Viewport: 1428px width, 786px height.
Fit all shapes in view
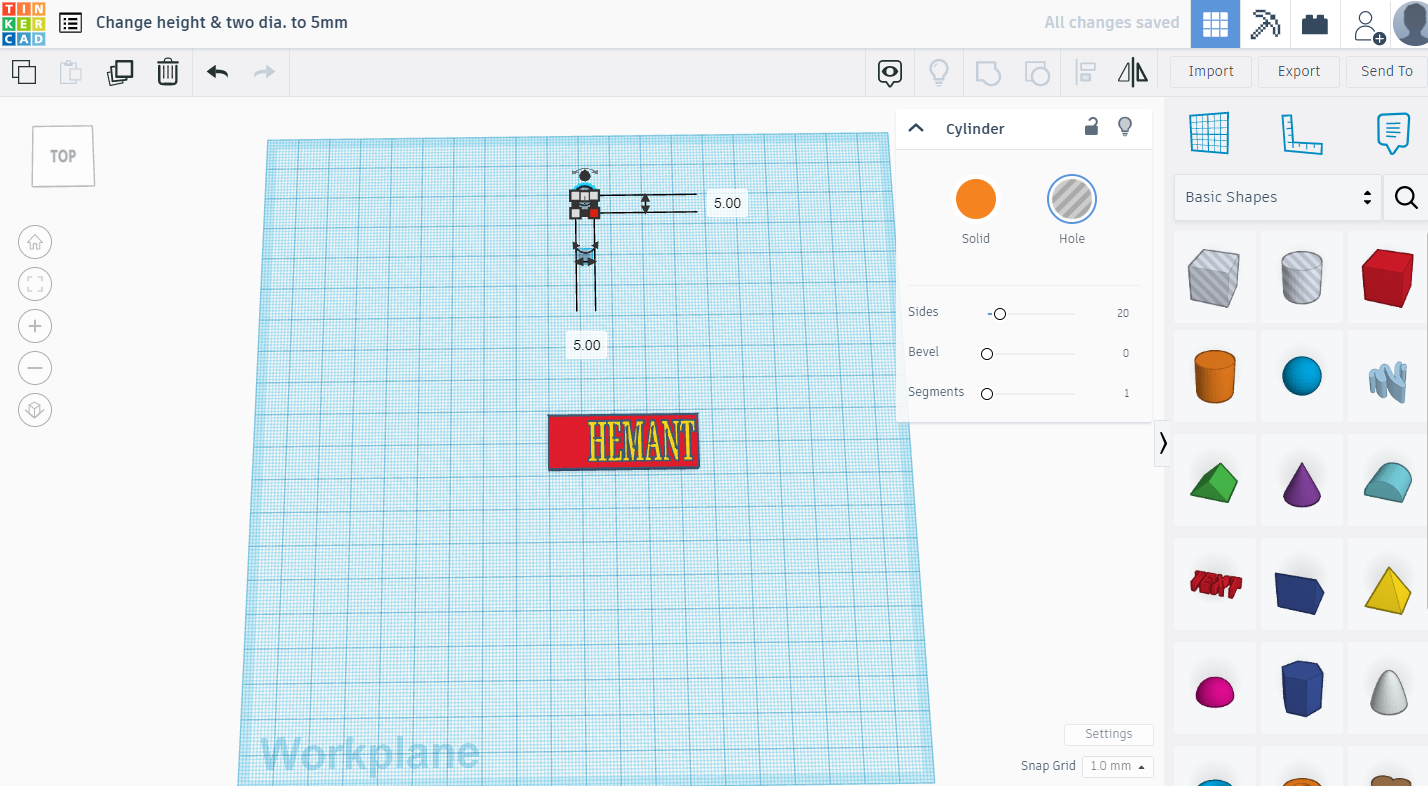pos(35,284)
